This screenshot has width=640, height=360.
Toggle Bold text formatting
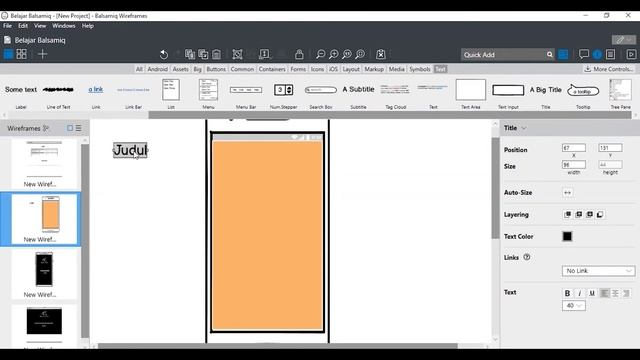567,293
